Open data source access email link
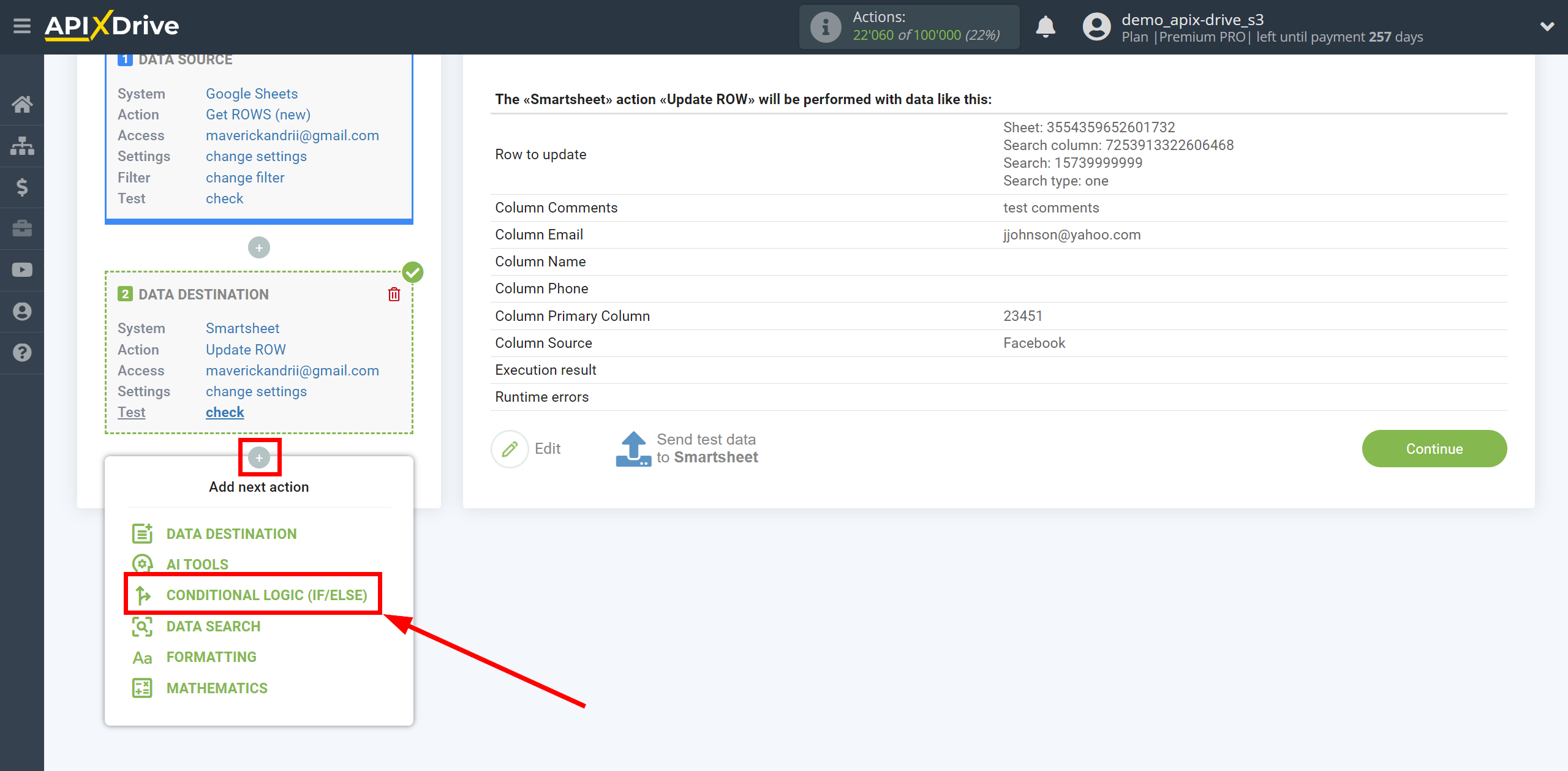The height and width of the screenshot is (771, 1568). (292, 135)
